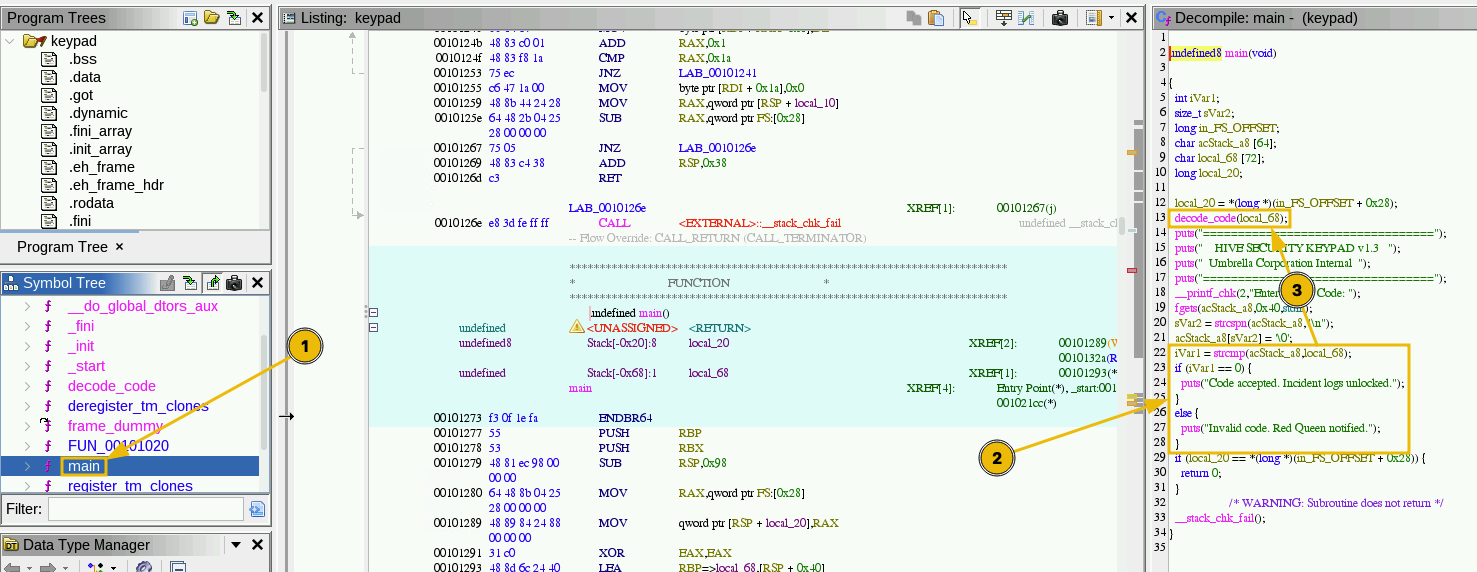
Task: Open the Data Type Manager dropdown menu
Action: 236,545
